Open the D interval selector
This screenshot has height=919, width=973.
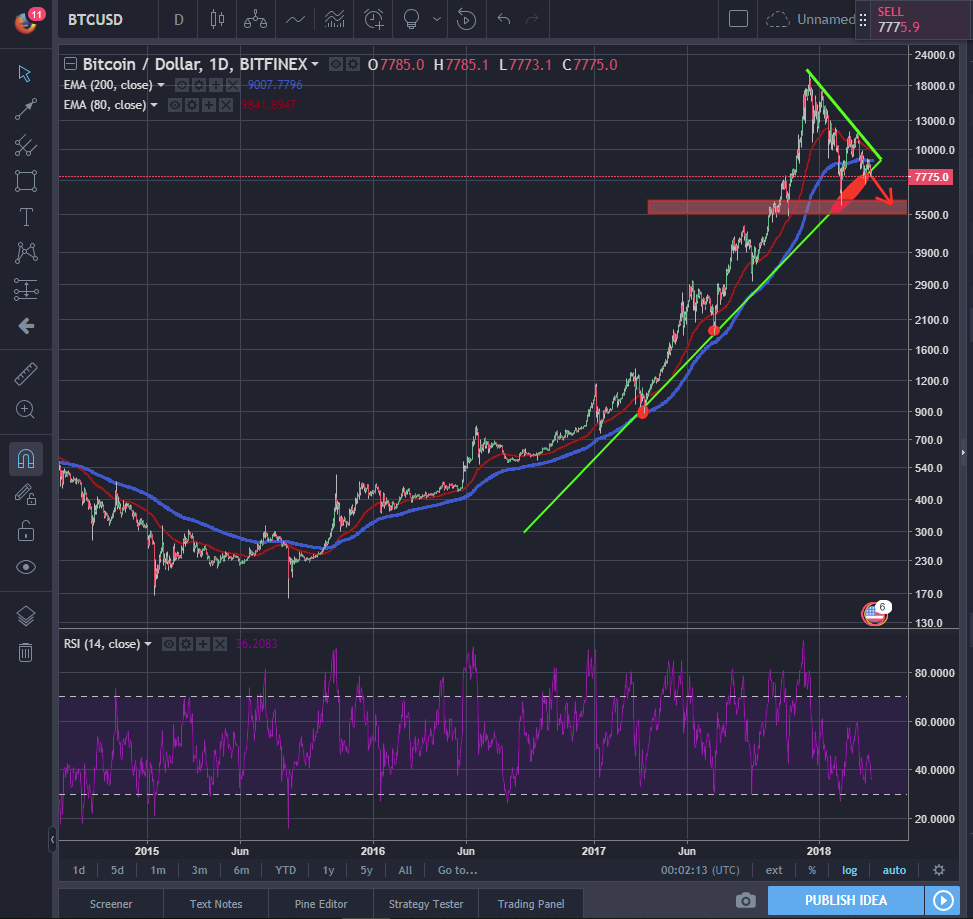(179, 19)
